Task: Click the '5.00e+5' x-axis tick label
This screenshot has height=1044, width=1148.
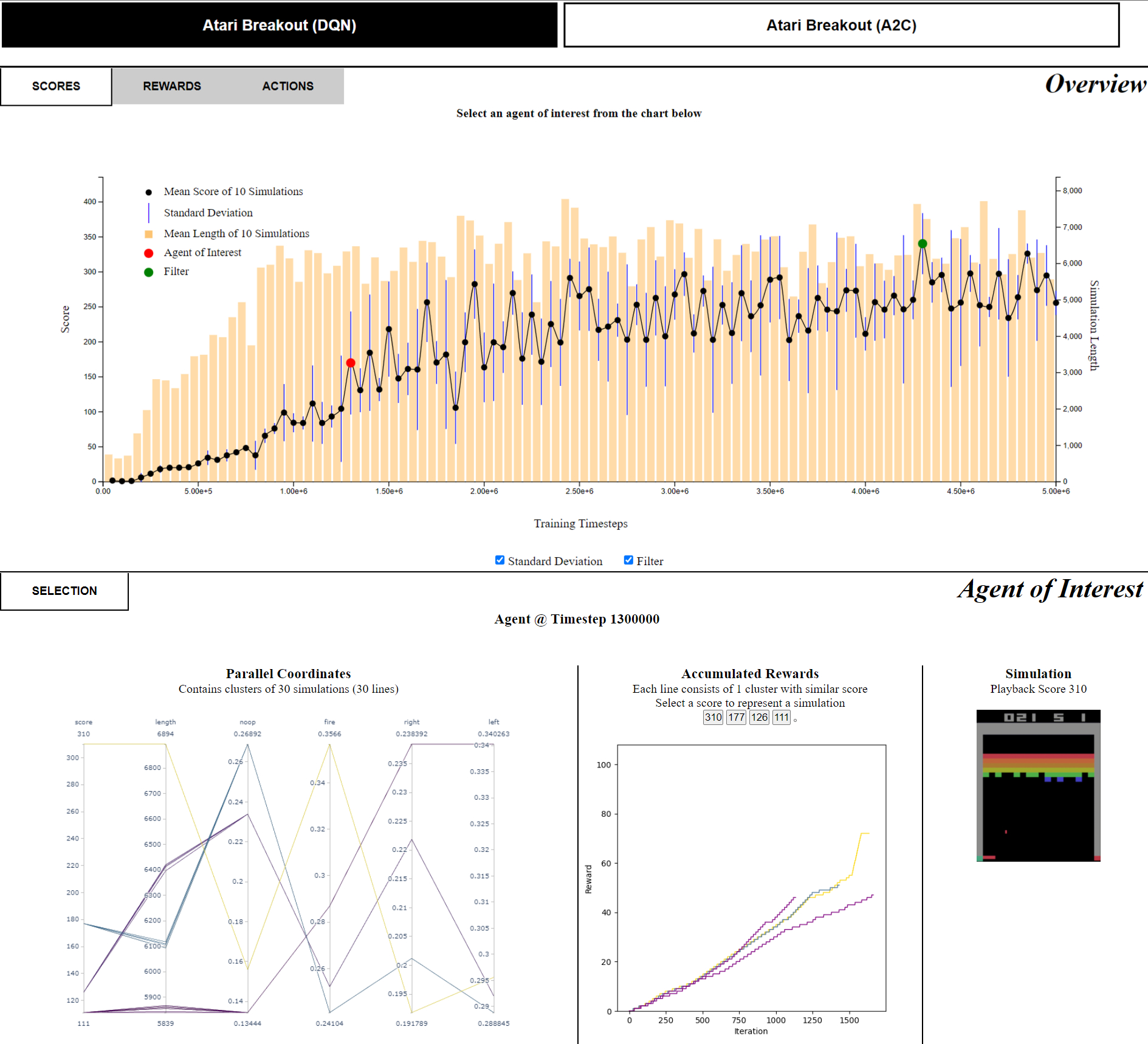Action: pyautogui.click(x=198, y=491)
